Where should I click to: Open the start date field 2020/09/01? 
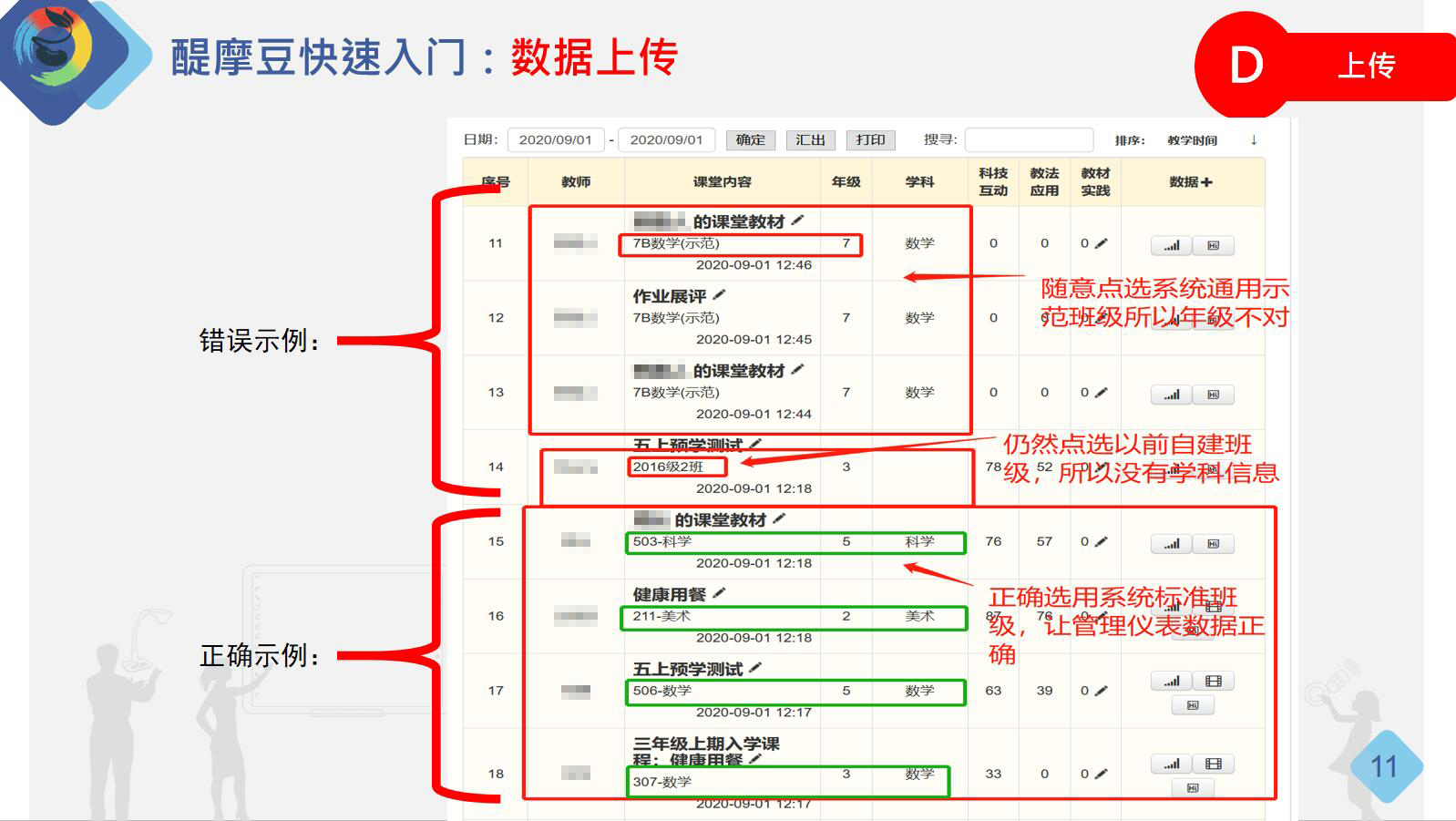[x=555, y=140]
